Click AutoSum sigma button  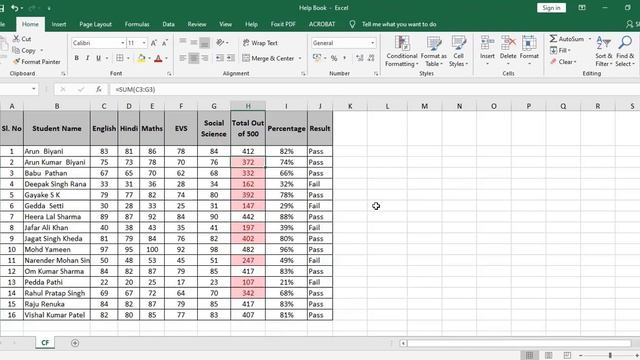[567, 39]
